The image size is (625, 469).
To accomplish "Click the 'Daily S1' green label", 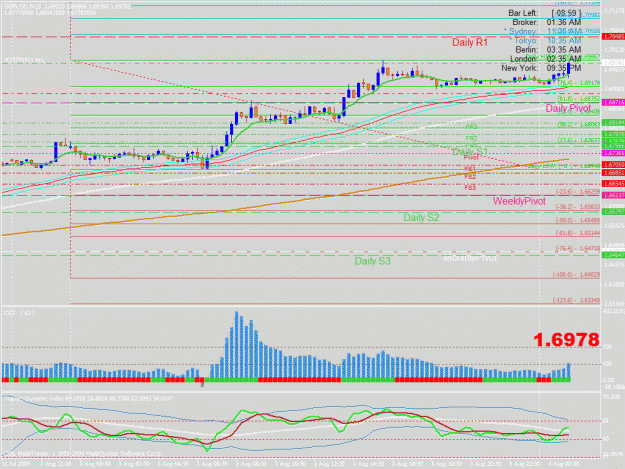I will coord(470,152).
